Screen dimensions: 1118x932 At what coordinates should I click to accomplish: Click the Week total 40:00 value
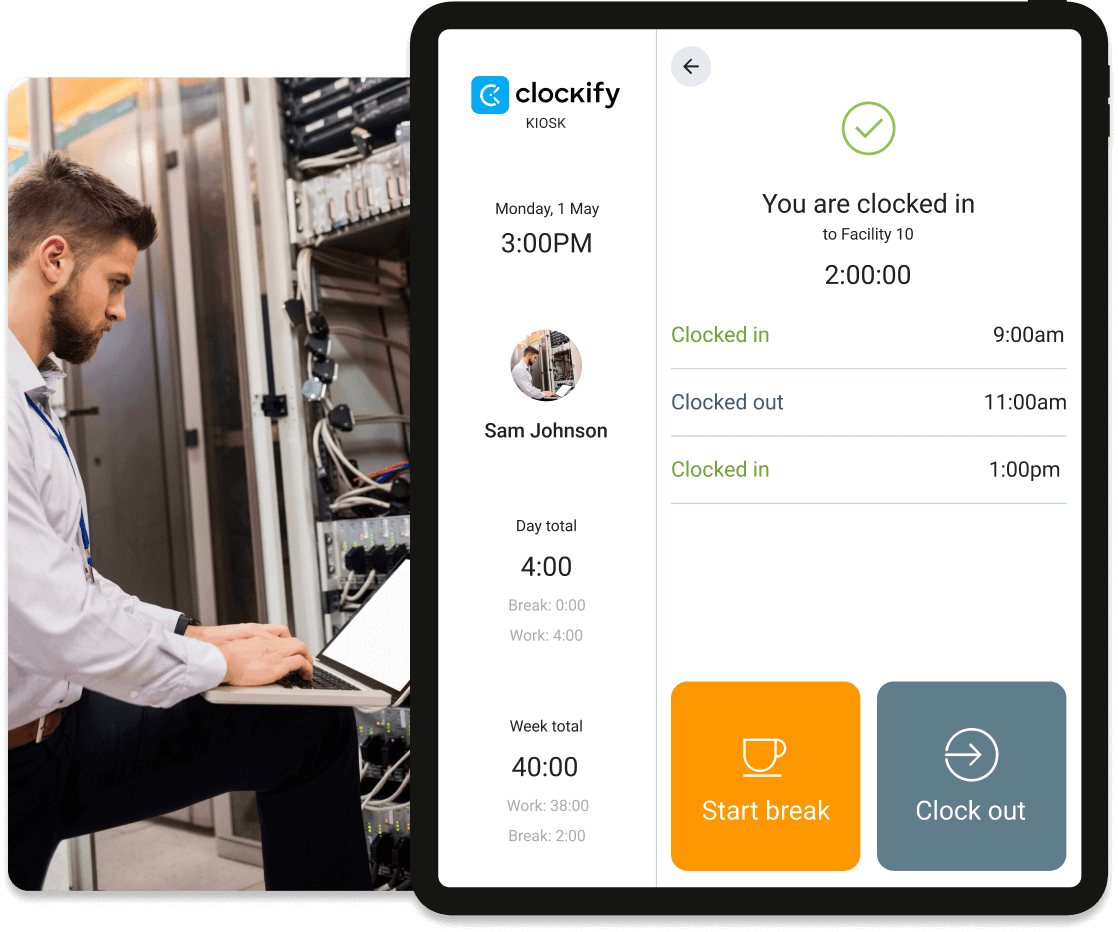coord(545,767)
